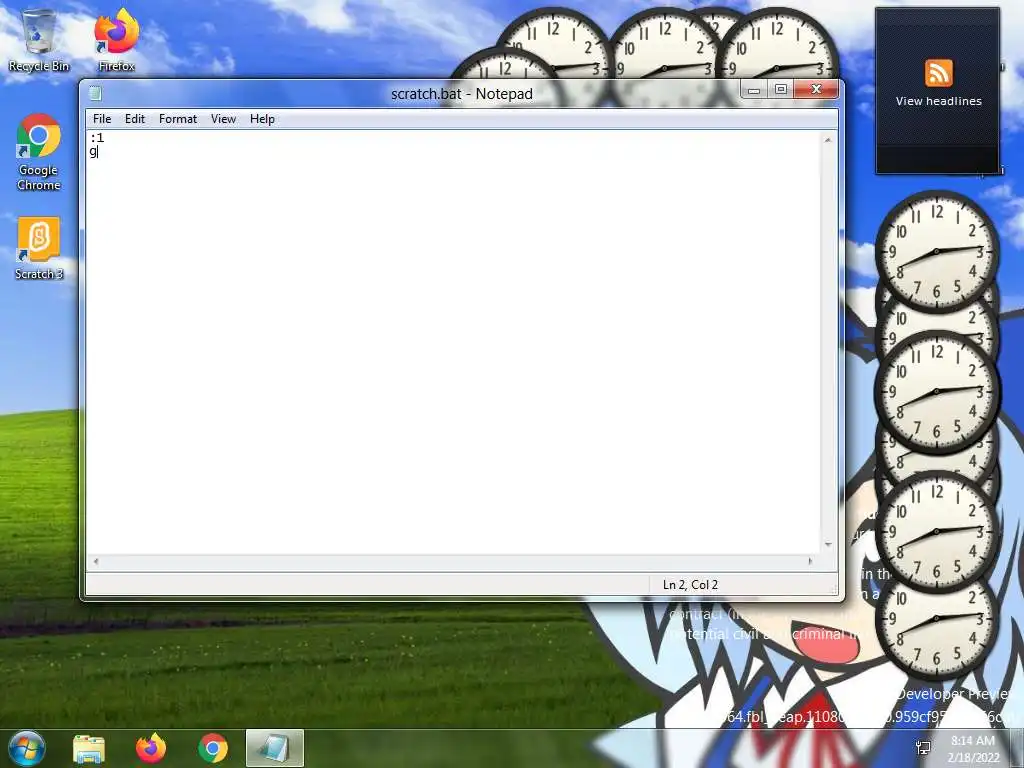This screenshot has height=768, width=1024.
Task: Click the ":1" line in the editor
Action: 97,138
